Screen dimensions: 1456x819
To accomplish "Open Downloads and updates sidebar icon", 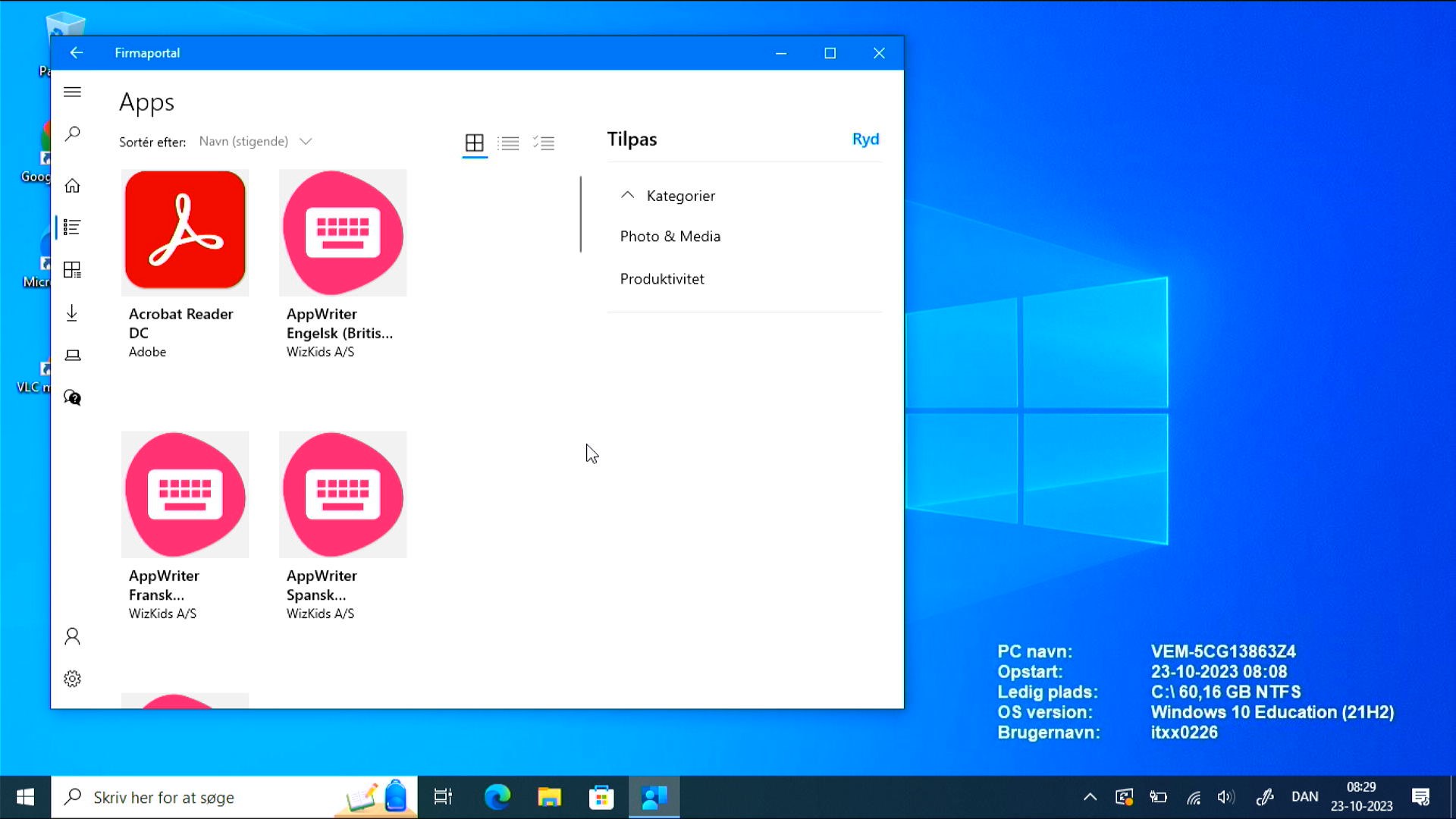I will [72, 313].
